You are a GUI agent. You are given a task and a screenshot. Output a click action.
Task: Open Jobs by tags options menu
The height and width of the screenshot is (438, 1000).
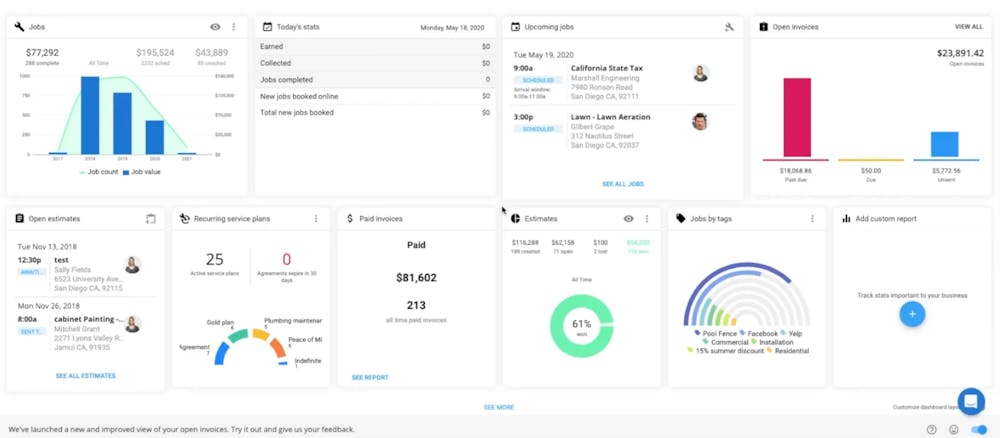(x=812, y=219)
